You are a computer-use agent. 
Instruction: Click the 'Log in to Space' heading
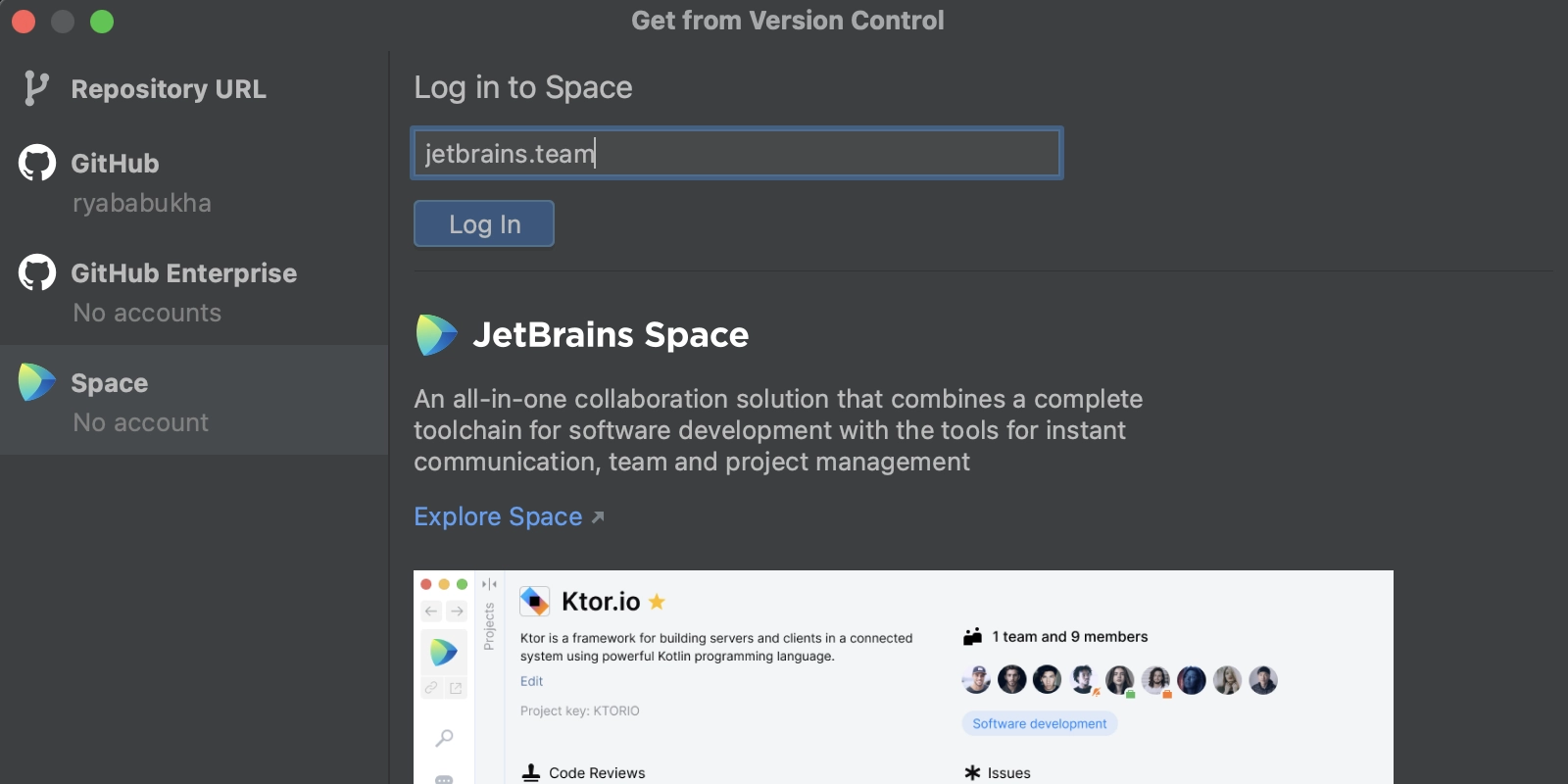(x=523, y=87)
